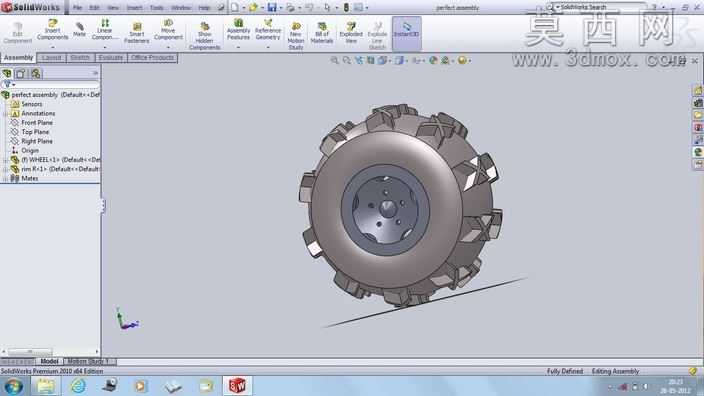Click the Options icon in top toolbar
The width and height of the screenshot is (704, 396).
[358, 7]
